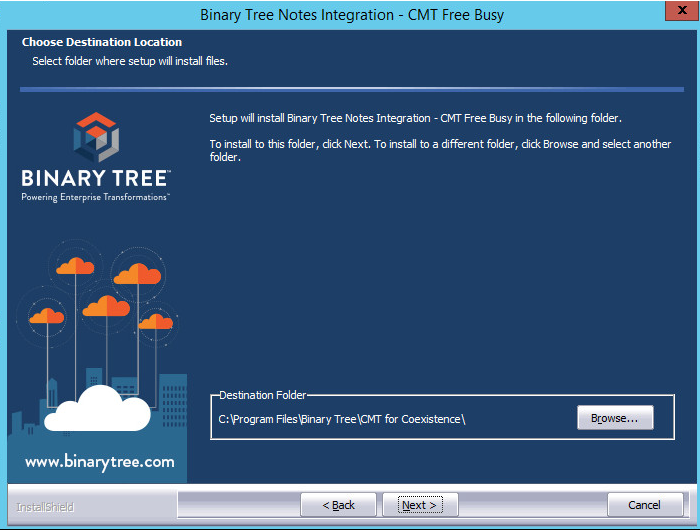Click the Destination Folder group label
The height and width of the screenshot is (530, 700).
(262, 395)
